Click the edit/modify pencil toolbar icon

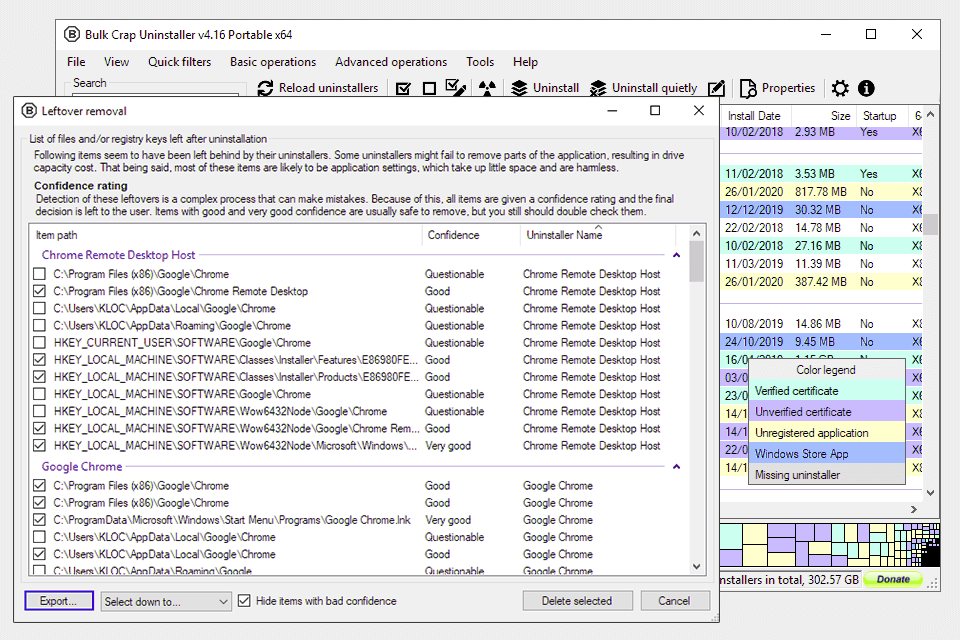tap(716, 88)
